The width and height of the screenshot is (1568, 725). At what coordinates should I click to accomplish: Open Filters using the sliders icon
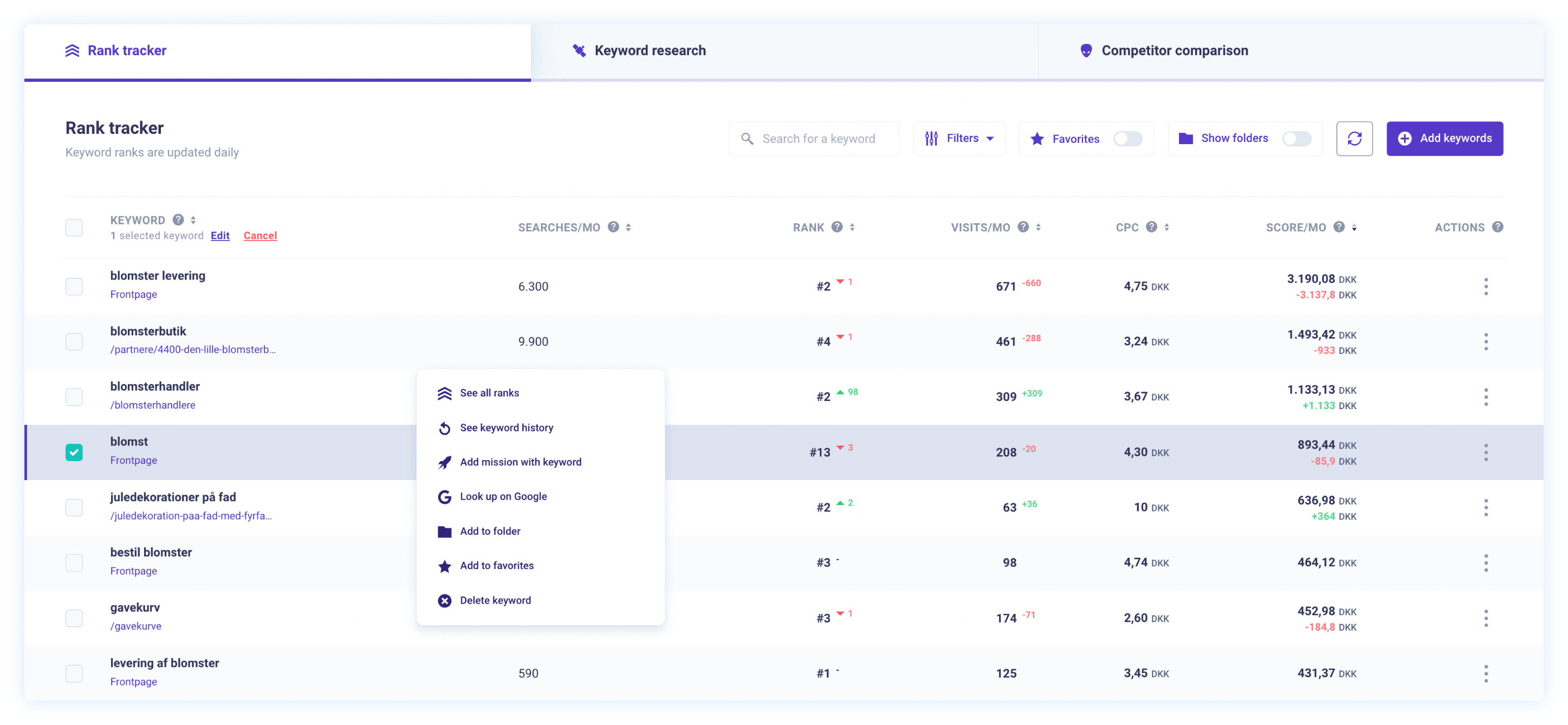[931, 138]
